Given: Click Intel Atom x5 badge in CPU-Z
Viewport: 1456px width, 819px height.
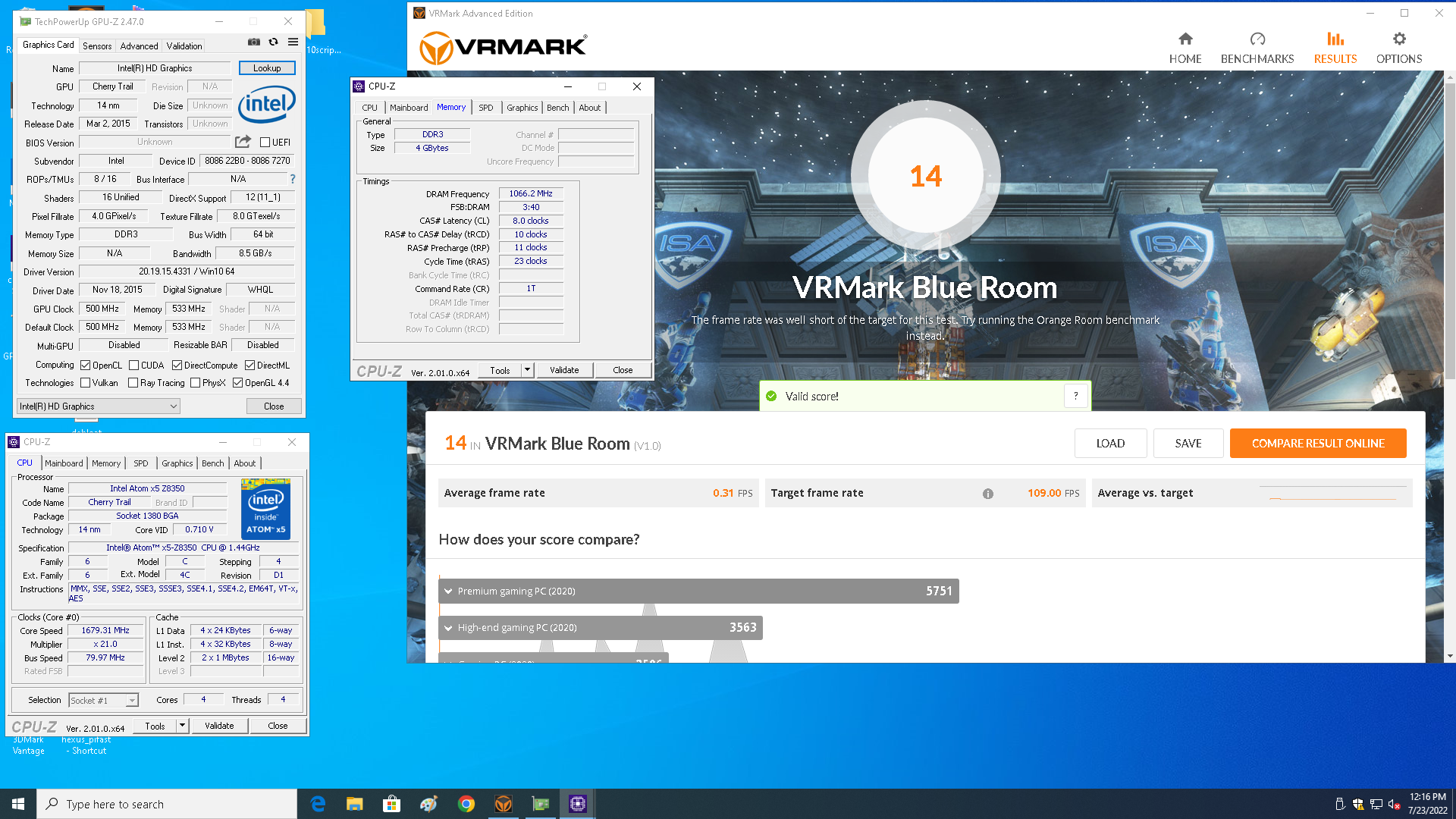Looking at the screenshot, I should [265, 508].
